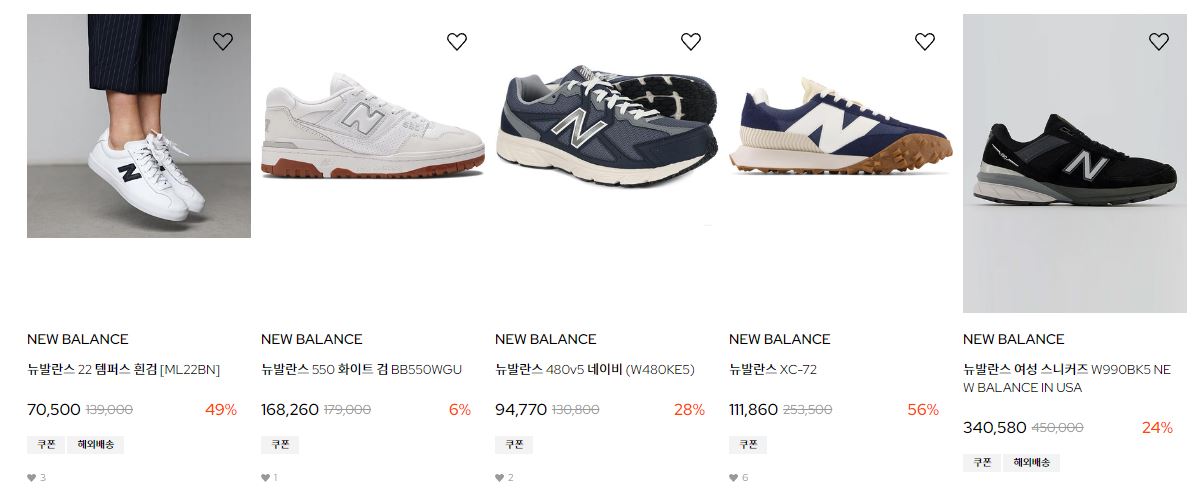View the XC-72 navy sneaker photo
Screen dimensions: 1199x489
pos(840,126)
